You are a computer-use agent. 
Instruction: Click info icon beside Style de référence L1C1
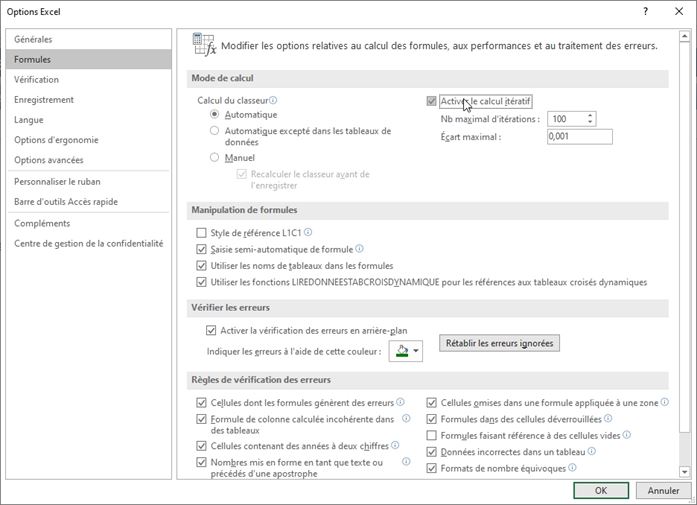308,232
